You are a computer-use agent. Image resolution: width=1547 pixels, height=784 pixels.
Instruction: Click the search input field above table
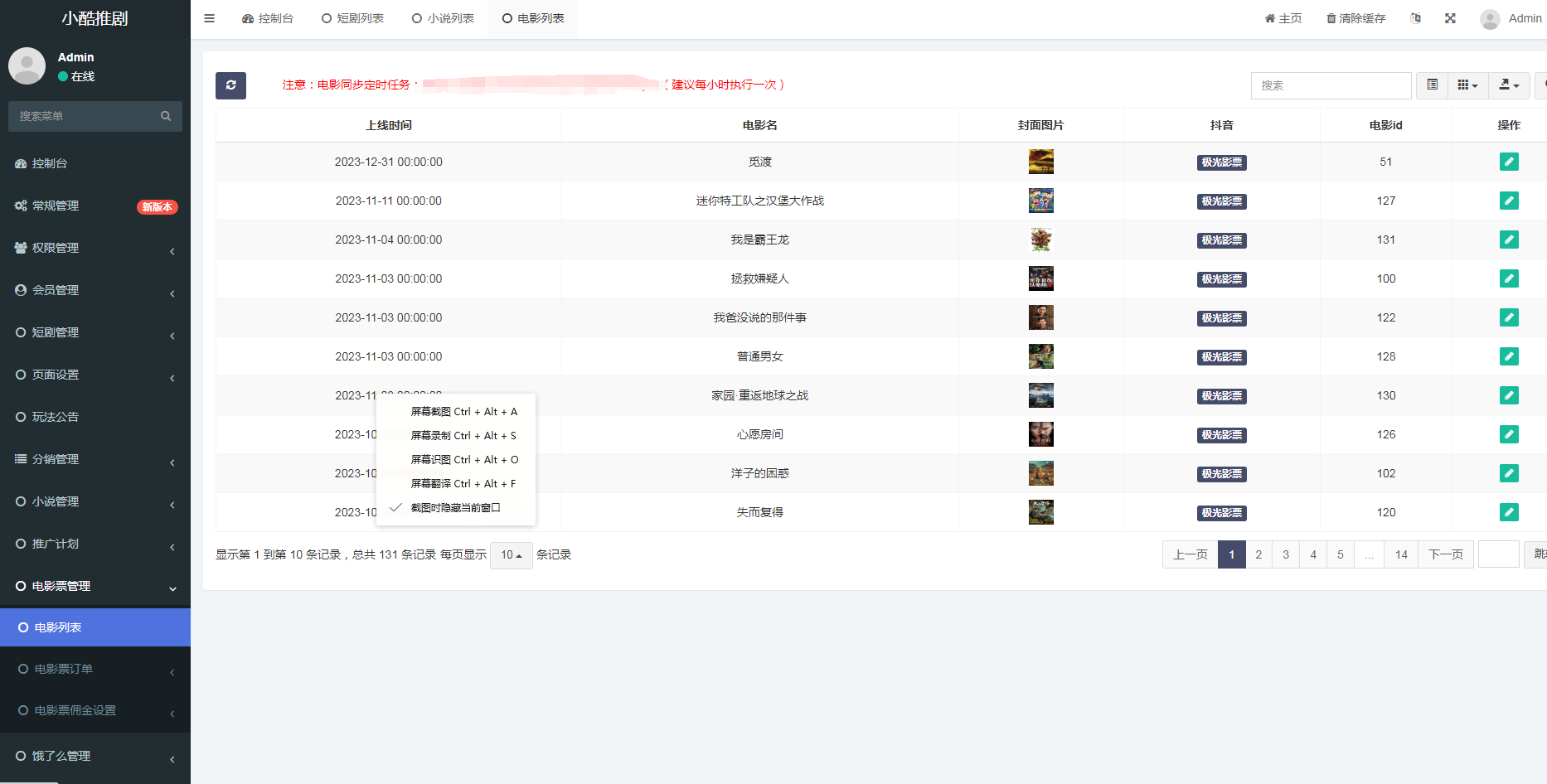pyautogui.click(x=1331, y=85)
